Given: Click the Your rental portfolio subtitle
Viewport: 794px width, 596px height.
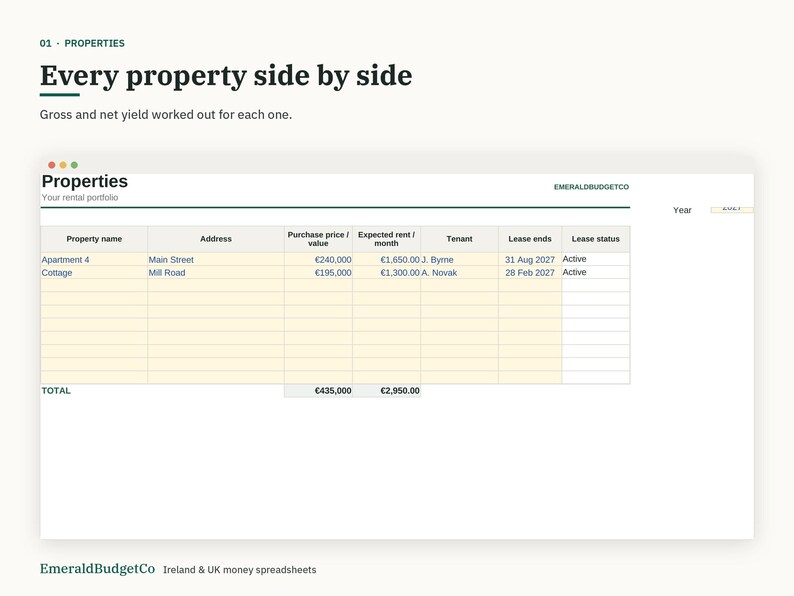Looking at the screenshot, I should click(x=80, y=197).
